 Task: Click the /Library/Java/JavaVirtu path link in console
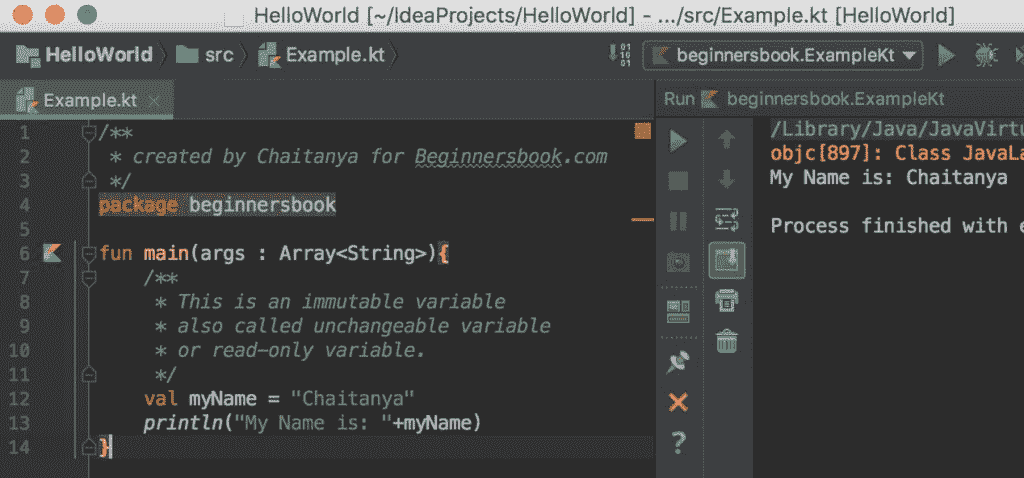897,129
